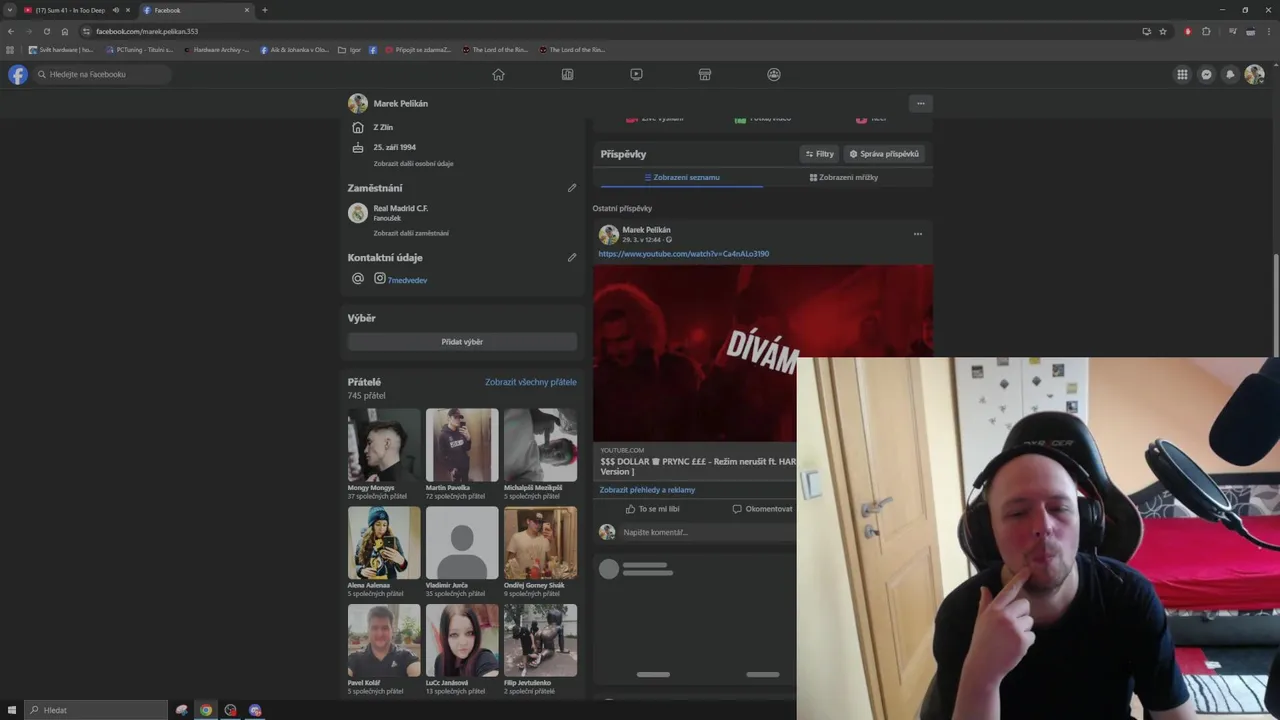The image size is (1280, 720).
Task: Open Správa příspěvků button
Action: [884, 154]
